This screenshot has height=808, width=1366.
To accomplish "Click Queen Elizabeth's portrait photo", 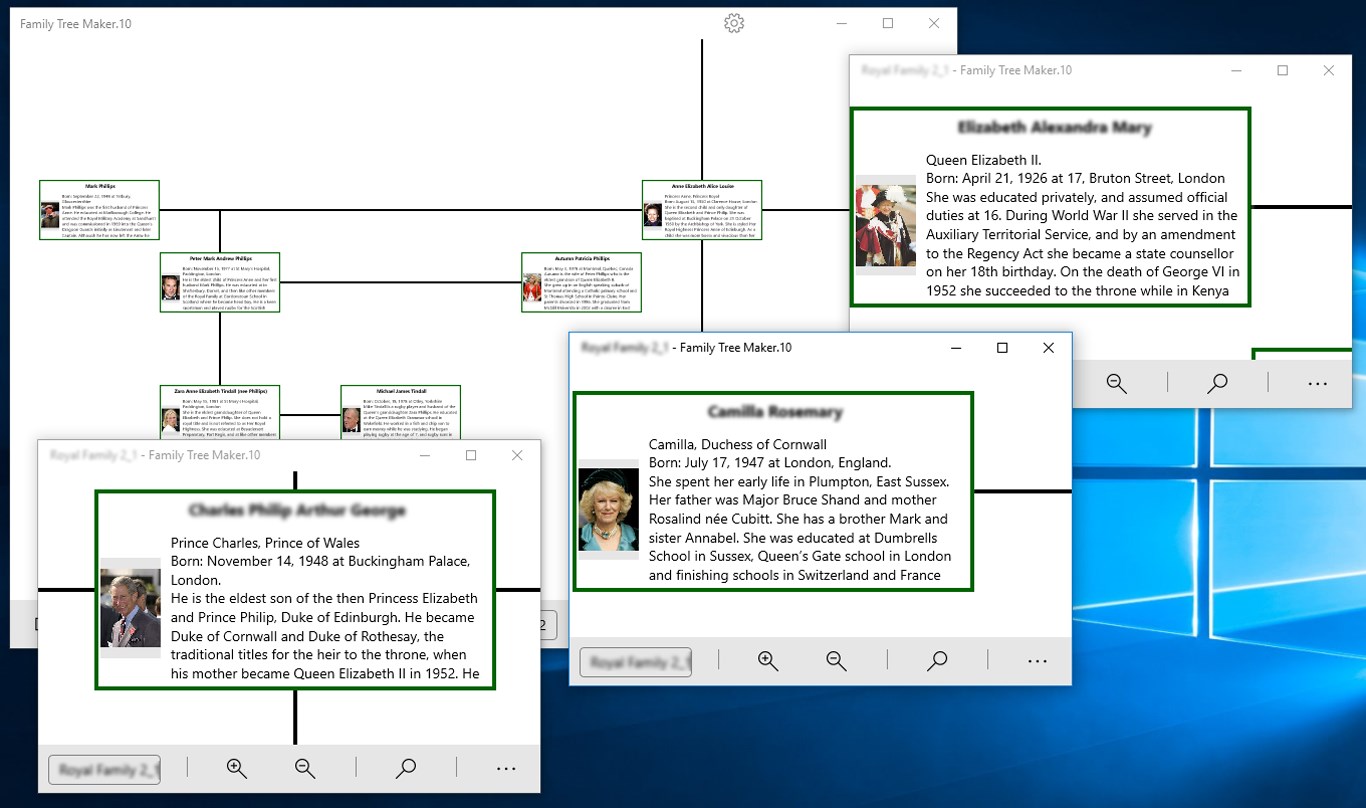I will pos(886,225).
